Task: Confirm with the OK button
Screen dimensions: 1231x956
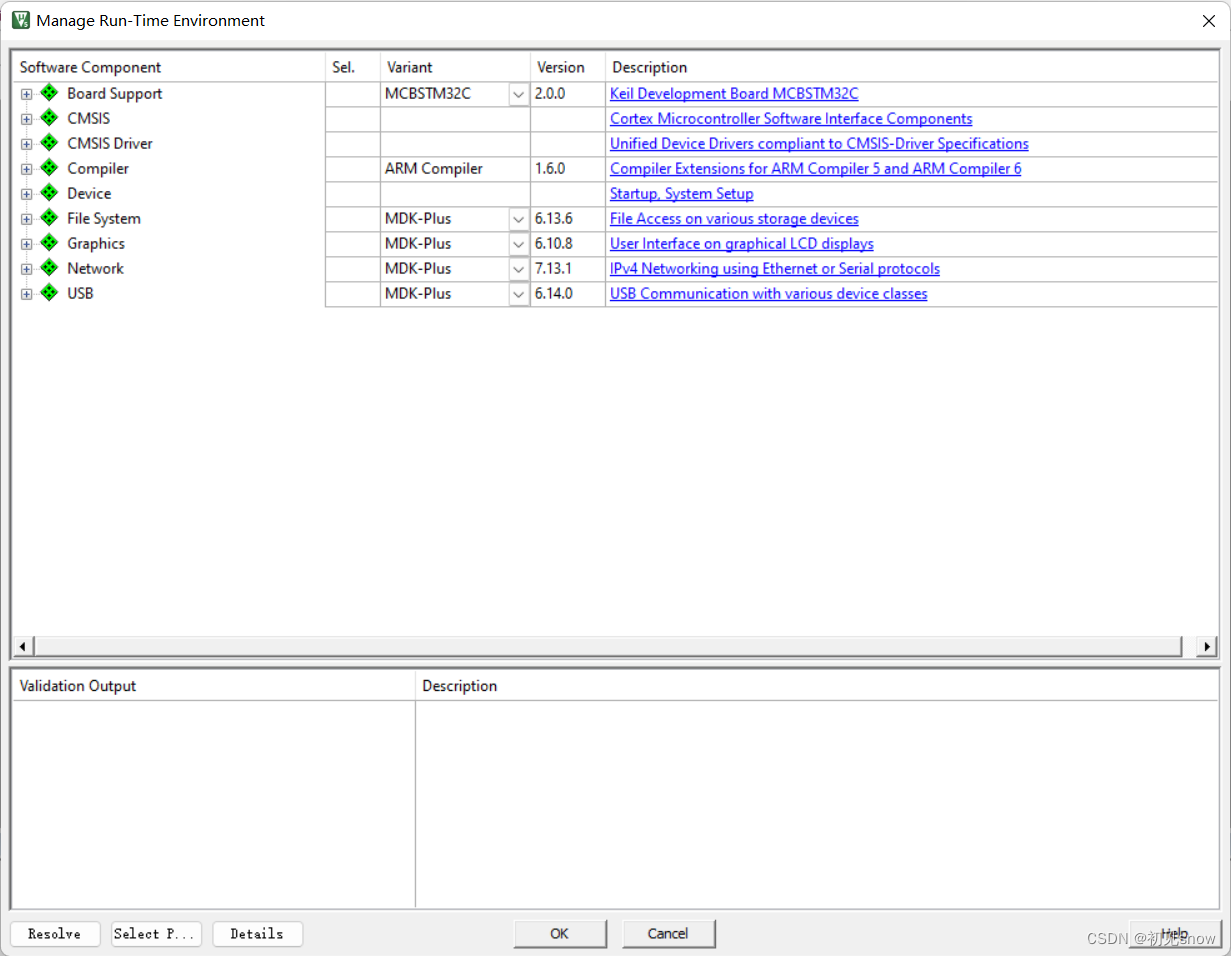Action: pos(560,933)
